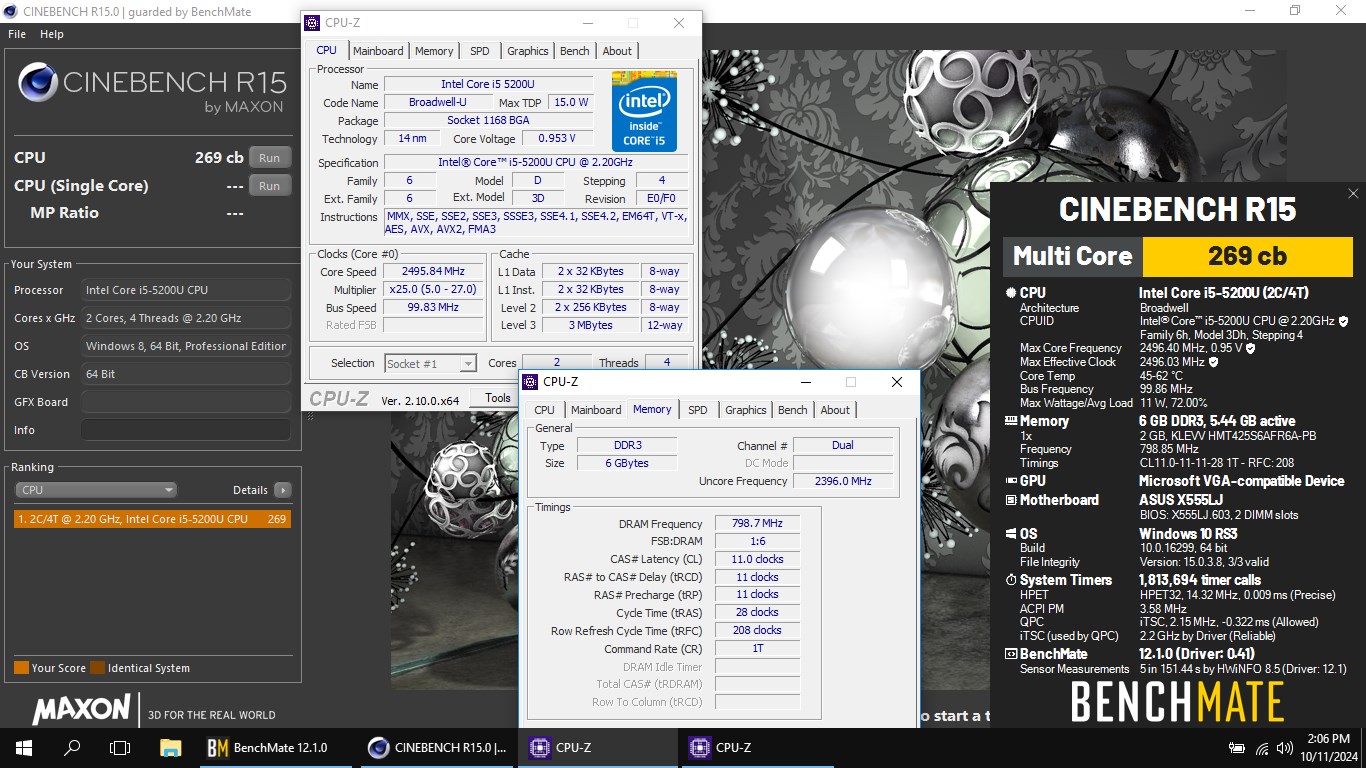Open Task View from the taskbar
The width and height of the screenshot is (1366, 768).
[120, 747]
